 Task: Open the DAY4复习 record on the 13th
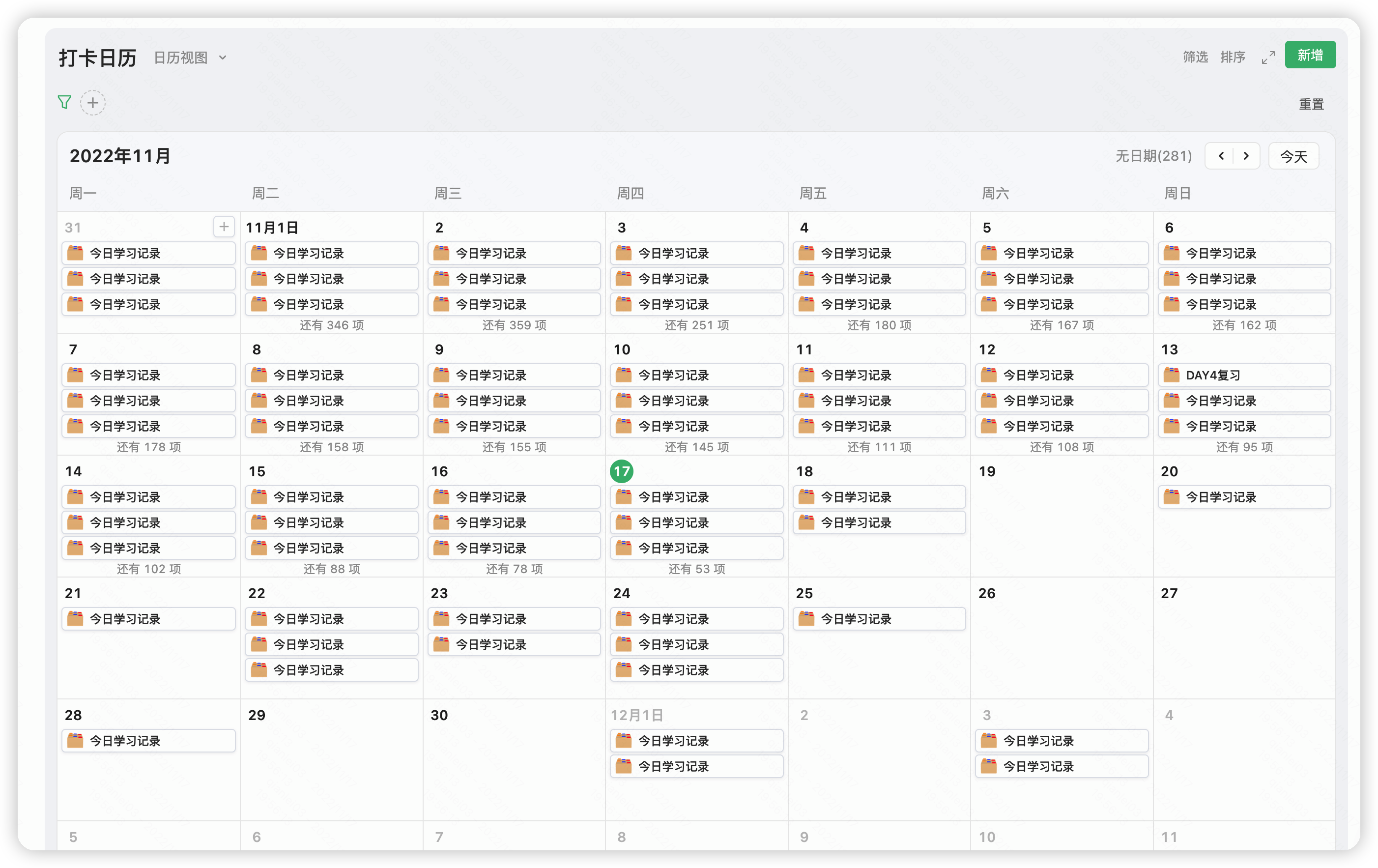[x=1245, y=376]
